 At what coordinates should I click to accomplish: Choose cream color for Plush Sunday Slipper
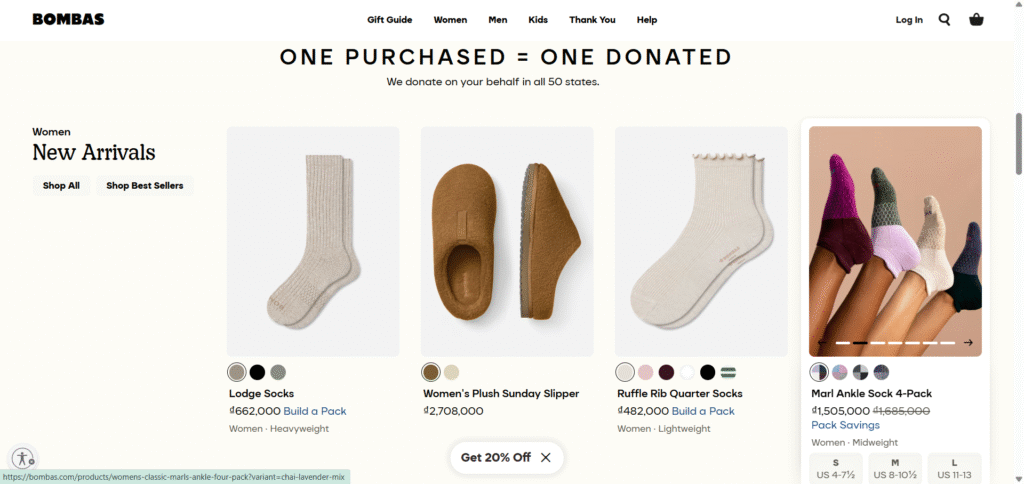(x=452, y=372)
